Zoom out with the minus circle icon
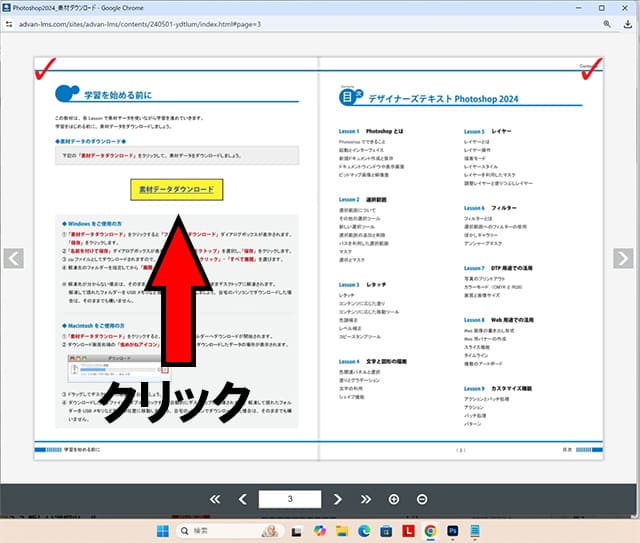Screen dimensions: 640x543 click(422, 499)
